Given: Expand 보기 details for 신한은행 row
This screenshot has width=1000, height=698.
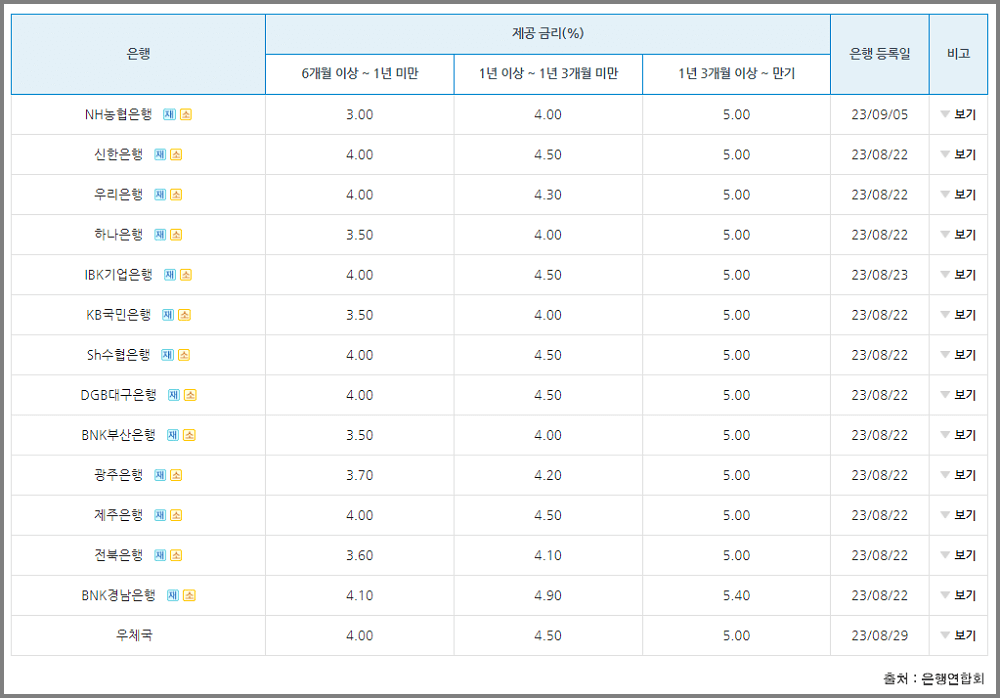Looking at the screenshot, I should point(958,154).
